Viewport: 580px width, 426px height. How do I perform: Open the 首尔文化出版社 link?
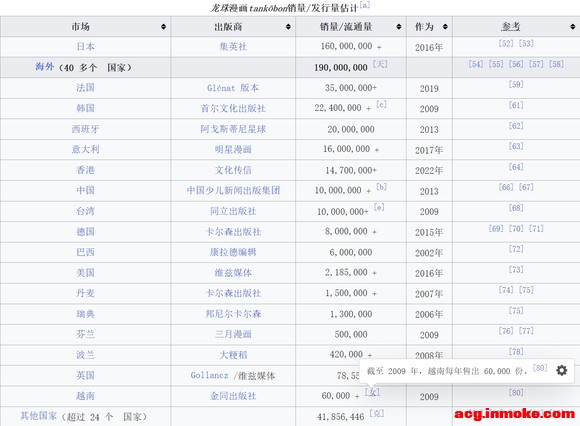coord(233,108)
